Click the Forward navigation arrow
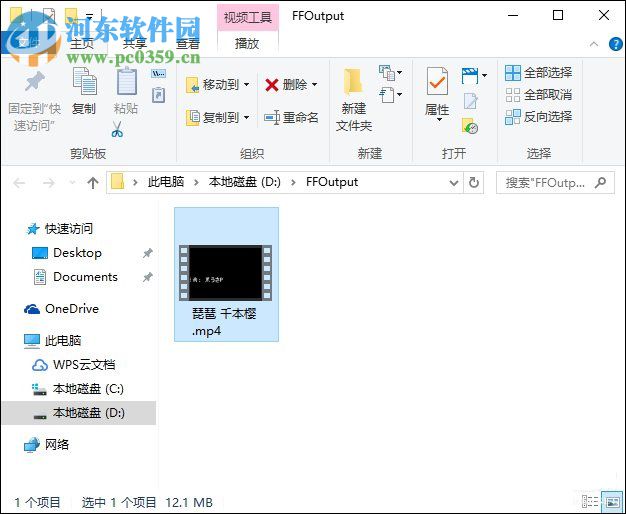This screenshot has height=514, width=626. click(x=49, y=183)
